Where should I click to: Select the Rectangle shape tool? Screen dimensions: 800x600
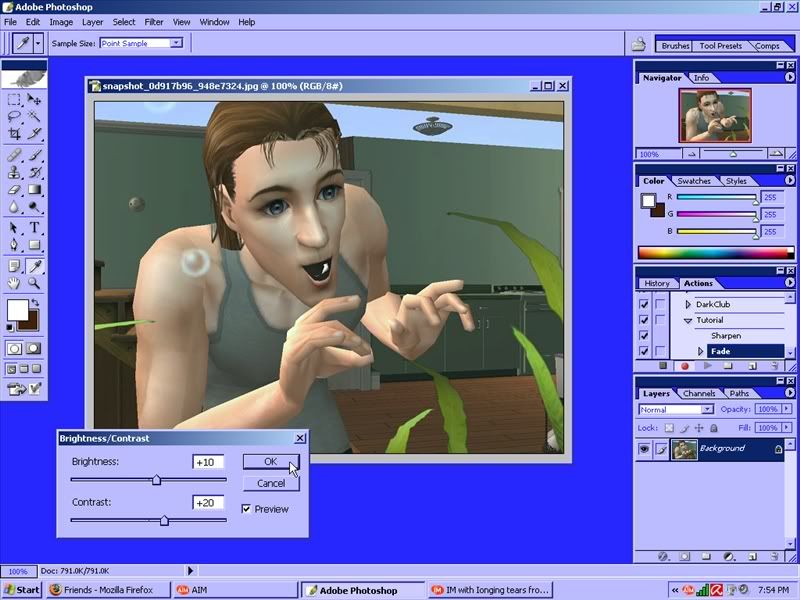[x=34, y=245]
